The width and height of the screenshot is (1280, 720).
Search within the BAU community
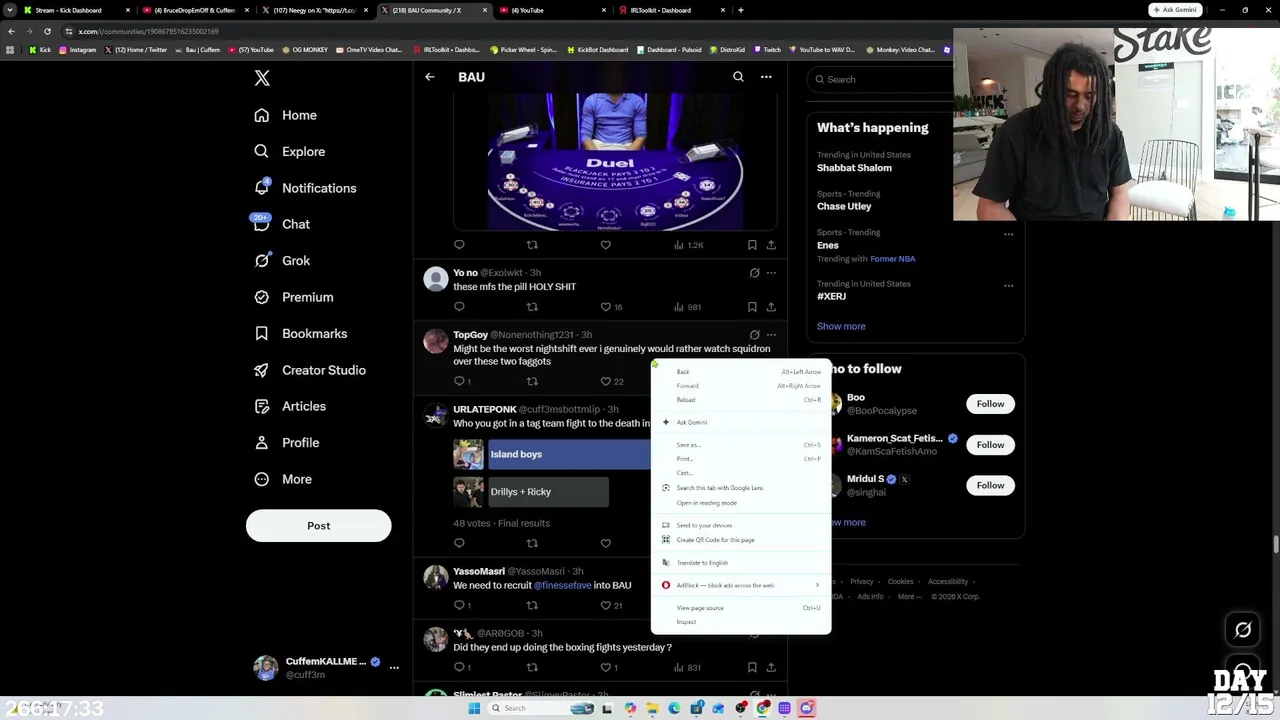pyautogui.click(x=738, y=77)
